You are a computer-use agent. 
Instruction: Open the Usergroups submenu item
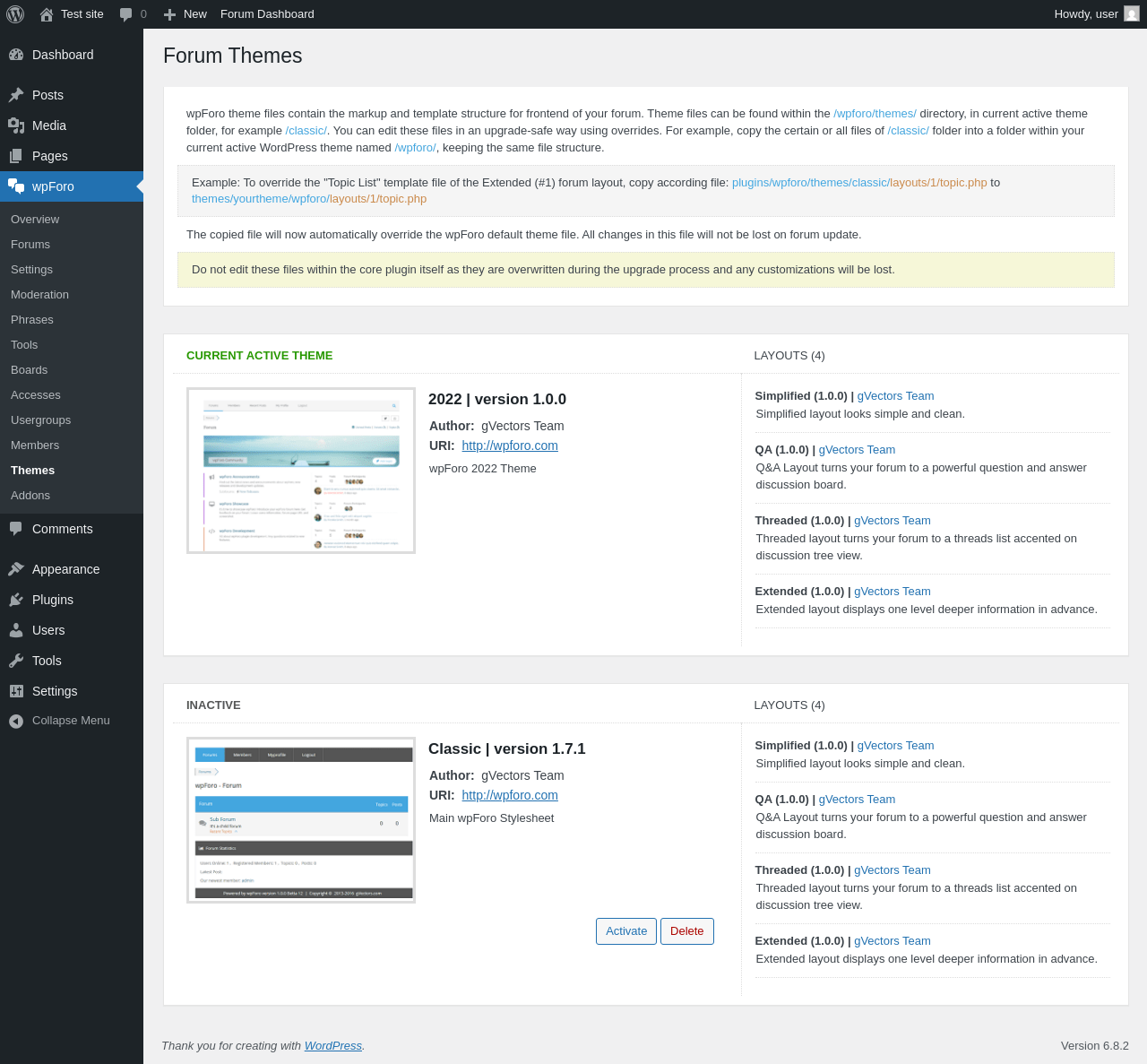click(x=40, y=420)
